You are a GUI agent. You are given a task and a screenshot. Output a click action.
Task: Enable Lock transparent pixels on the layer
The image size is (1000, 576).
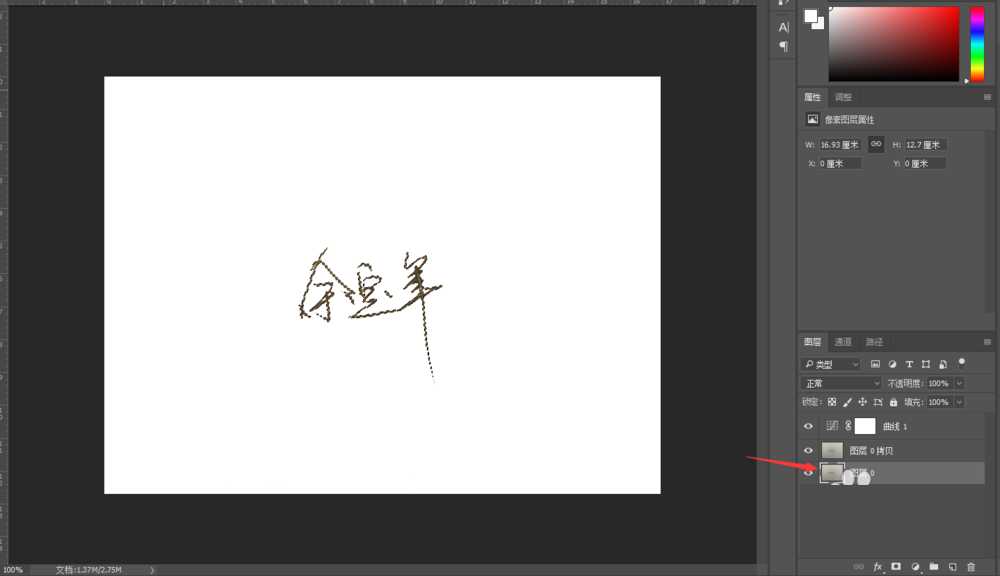click(x=831, y=401)
